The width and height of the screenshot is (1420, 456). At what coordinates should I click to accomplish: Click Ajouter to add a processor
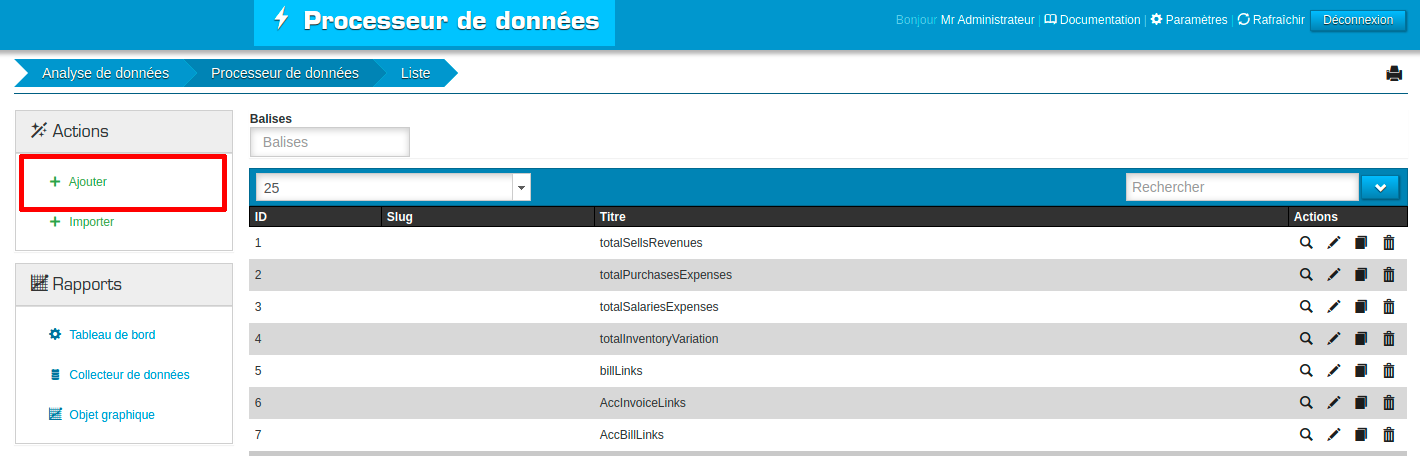click(x=88, y=182)
